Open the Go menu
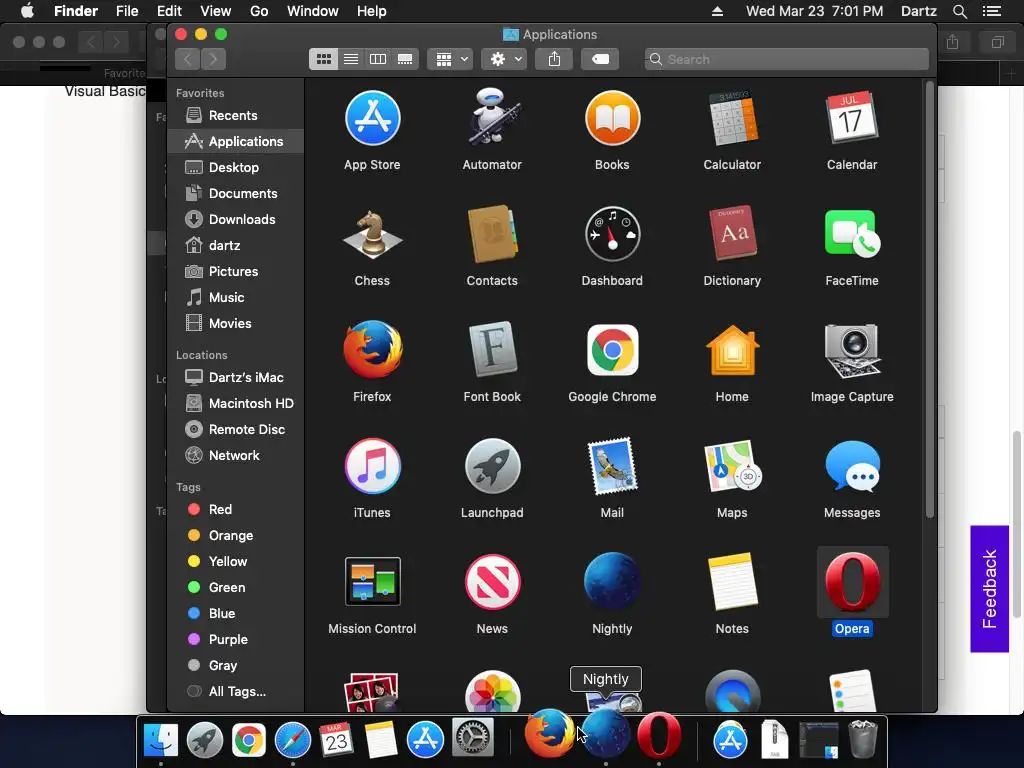This screenshot has height=768, width=1024. pyautogui.click(x=259, y=11)
